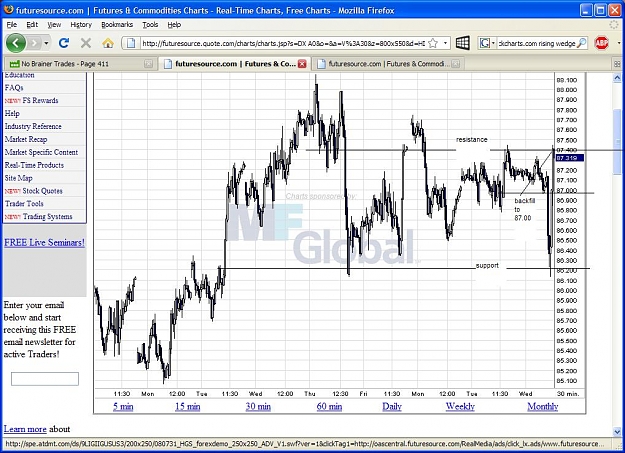Screen dimensions: 625x453
Task: Click the scrollbar down arrow
Action: pos(617,431)
